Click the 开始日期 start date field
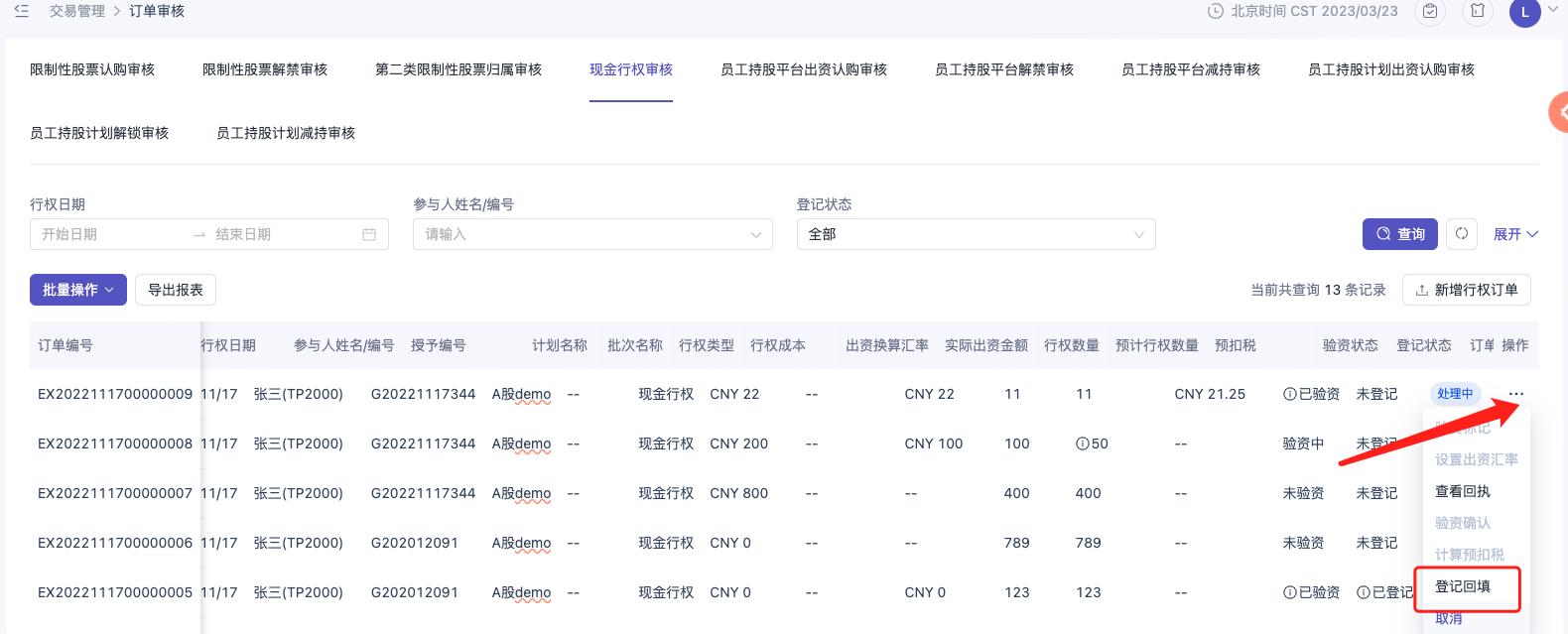Image resolution: width=1568 pixels, height=634 pixels. click(109, 234)
